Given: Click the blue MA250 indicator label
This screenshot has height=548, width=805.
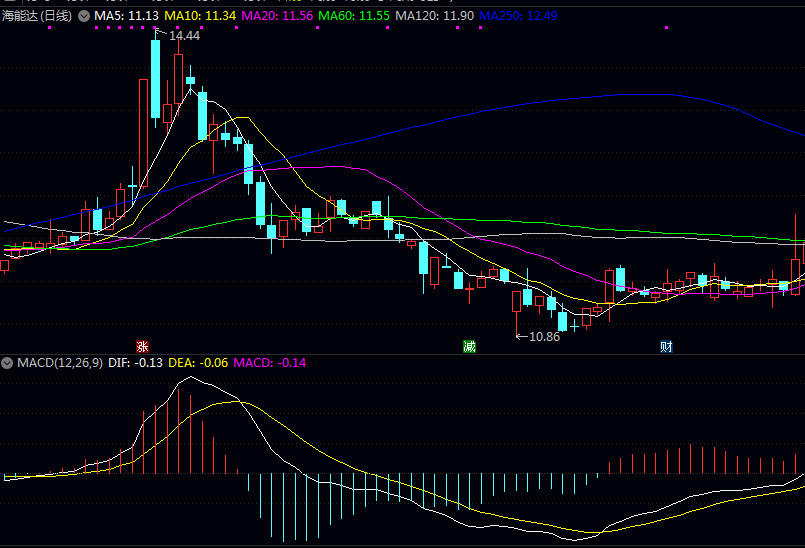Looking at the screenshot, I should pyautogui.click(x=518, y=16).
